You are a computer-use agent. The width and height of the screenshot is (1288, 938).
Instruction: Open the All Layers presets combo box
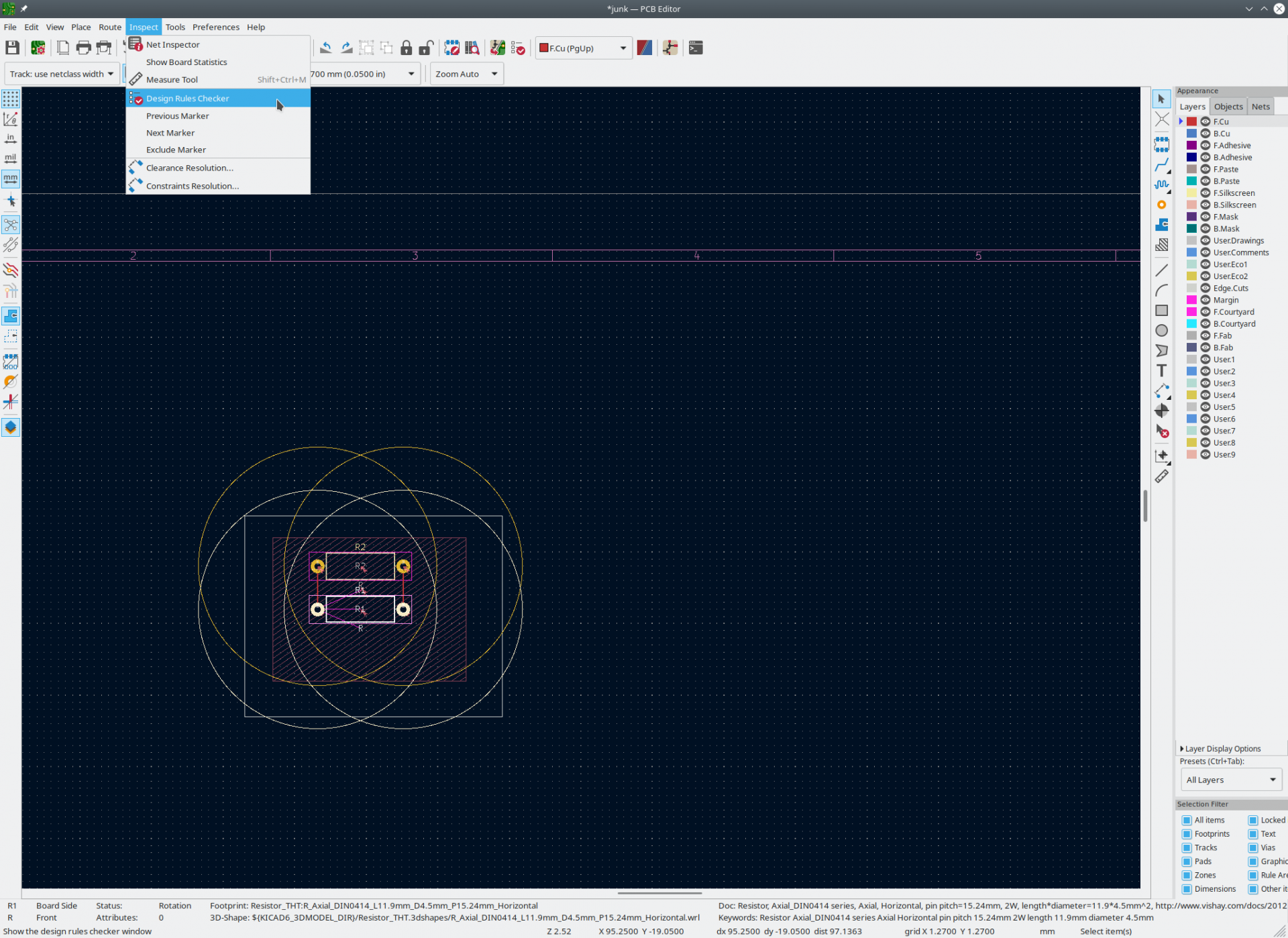[x=1230, y=780]
